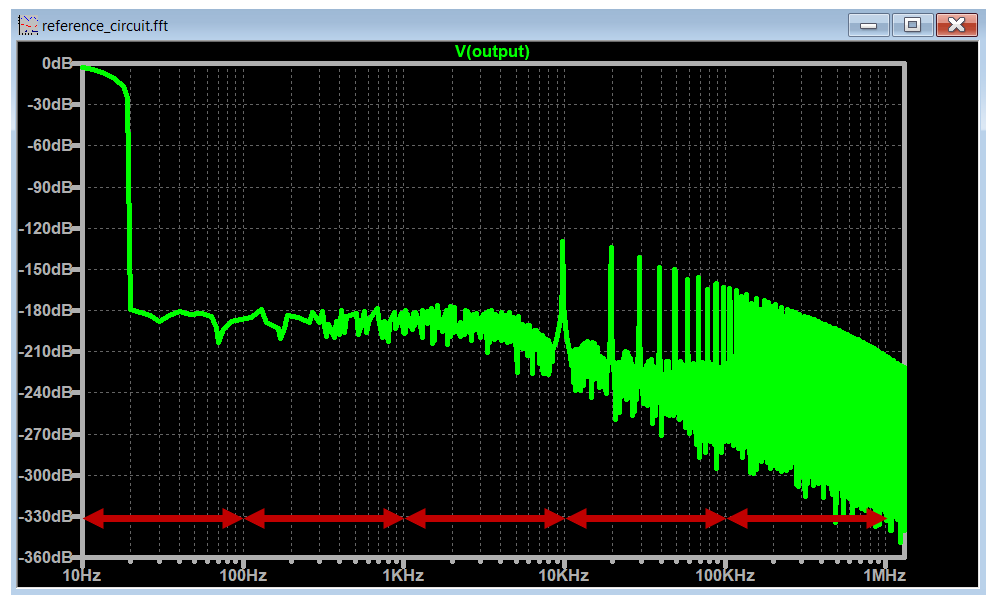Click the 10Hz horizontal axis label

click(x=81, y=576)
